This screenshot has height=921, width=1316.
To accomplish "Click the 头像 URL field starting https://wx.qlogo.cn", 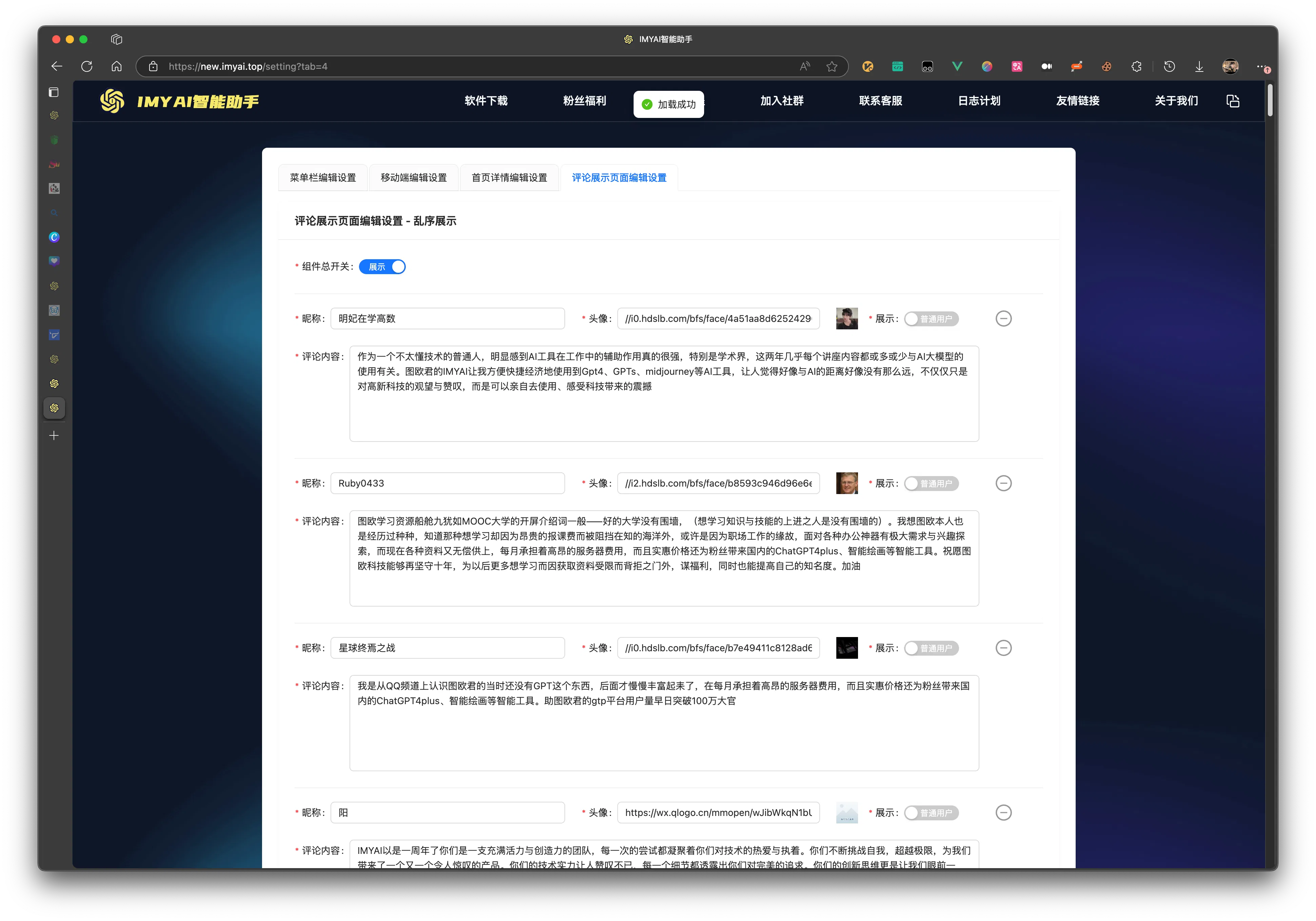I will 718,813.
